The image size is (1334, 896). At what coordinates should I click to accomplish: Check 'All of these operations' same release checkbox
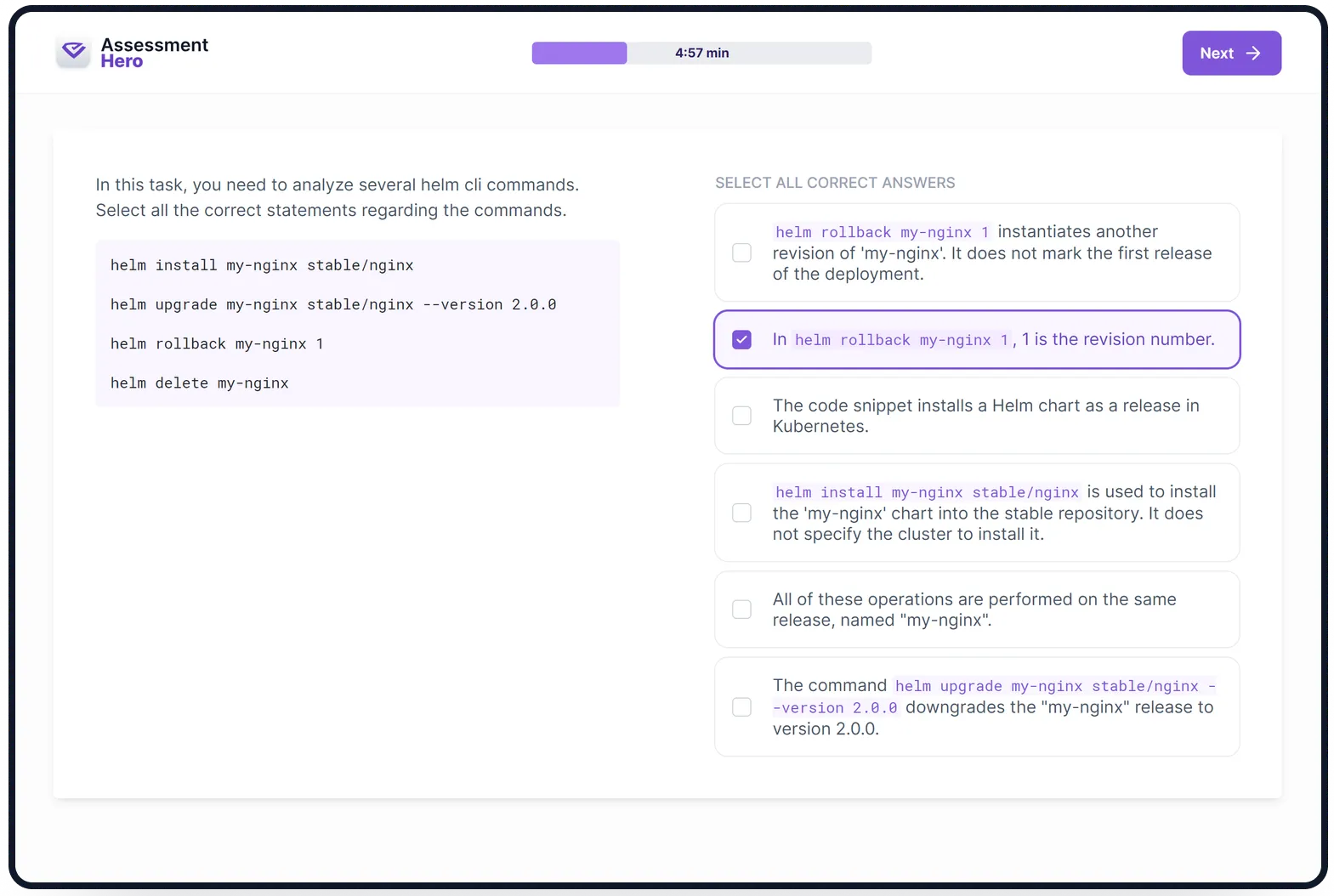pos(741,610)
